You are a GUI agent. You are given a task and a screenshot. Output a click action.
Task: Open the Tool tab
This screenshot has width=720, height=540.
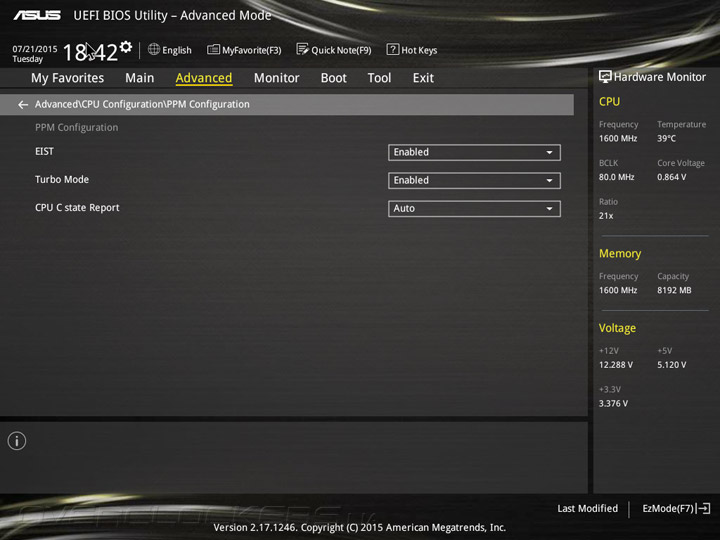[379, 78]
